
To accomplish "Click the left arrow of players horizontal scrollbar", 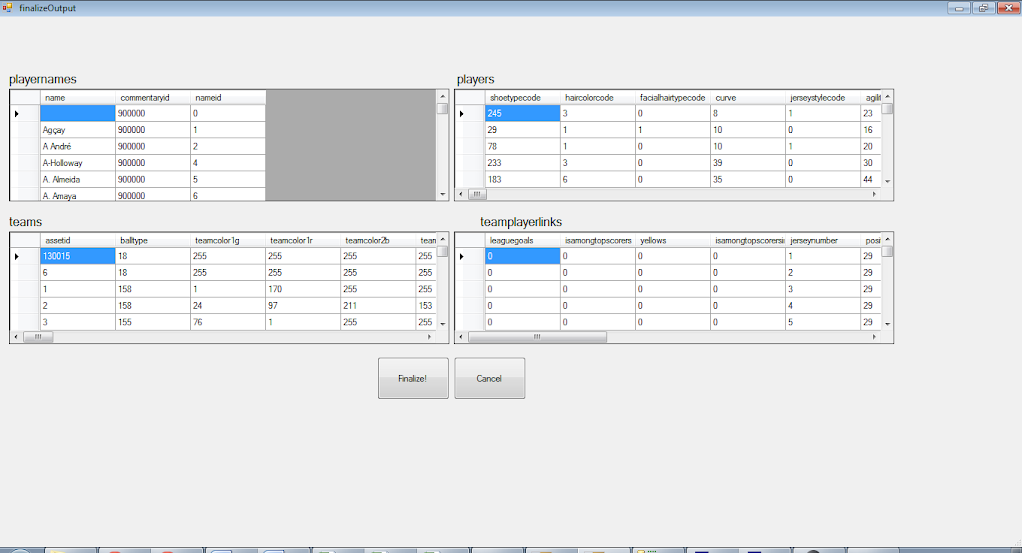I will pyautogui.click(x=461, y=194).
